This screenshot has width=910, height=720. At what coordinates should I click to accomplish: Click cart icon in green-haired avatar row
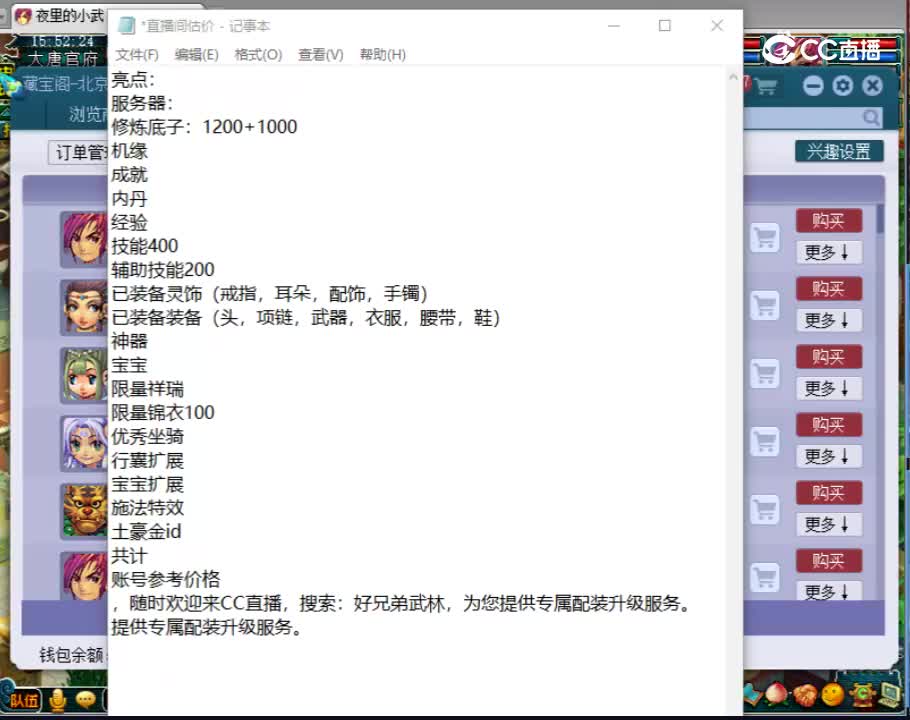coord(765,374)
